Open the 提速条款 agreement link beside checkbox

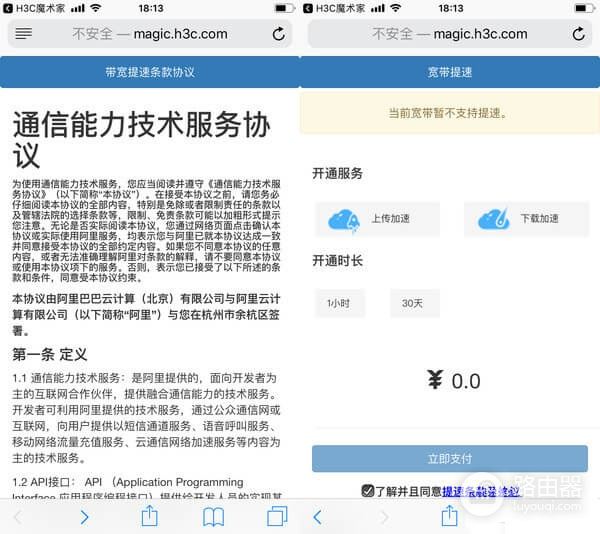click(x=480, y=491)
